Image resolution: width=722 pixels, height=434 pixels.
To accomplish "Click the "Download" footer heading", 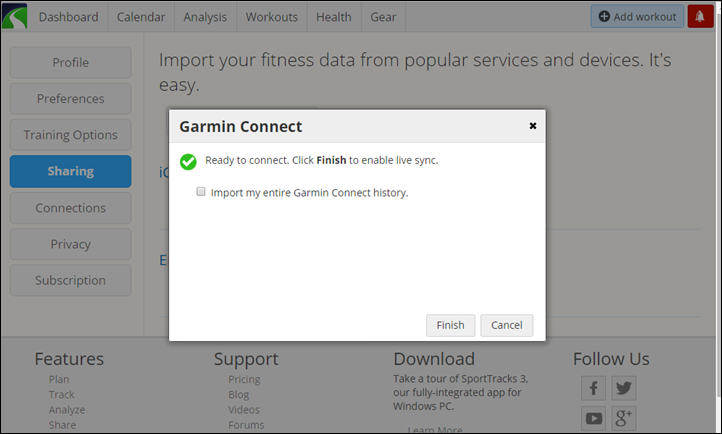I will tap(434, 359).
